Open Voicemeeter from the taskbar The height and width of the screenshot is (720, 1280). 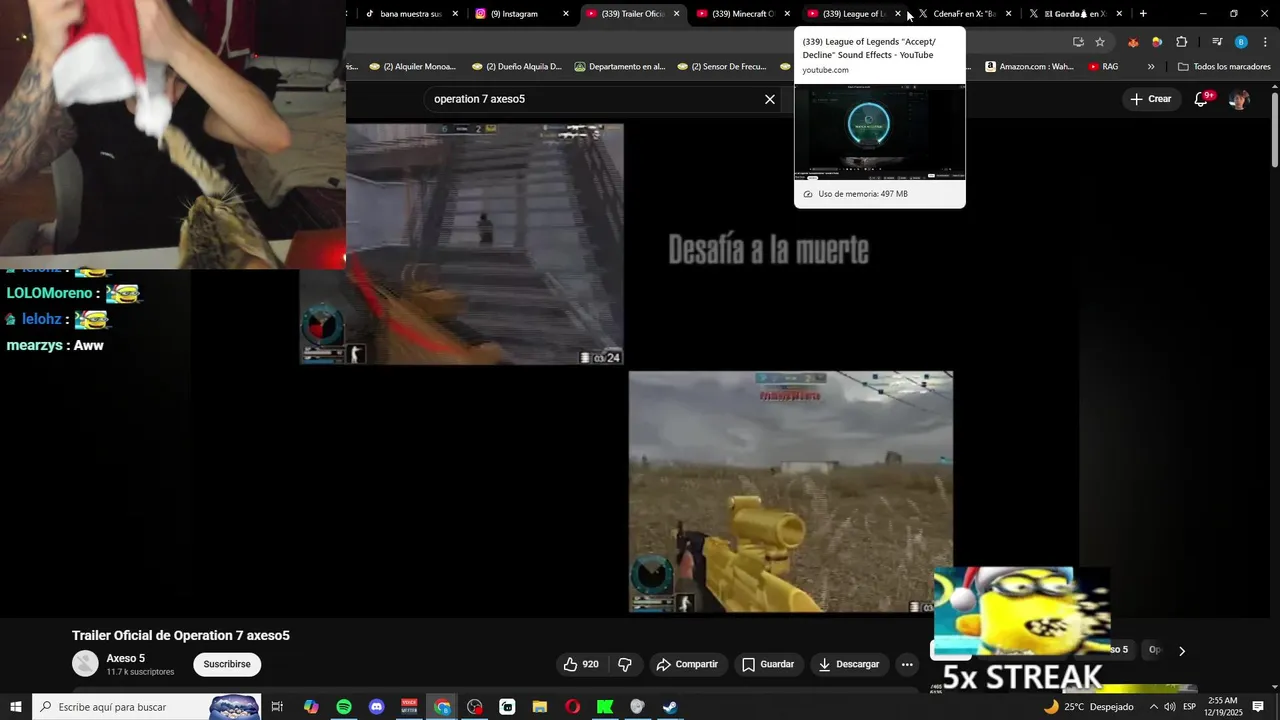tap(409, 707)
